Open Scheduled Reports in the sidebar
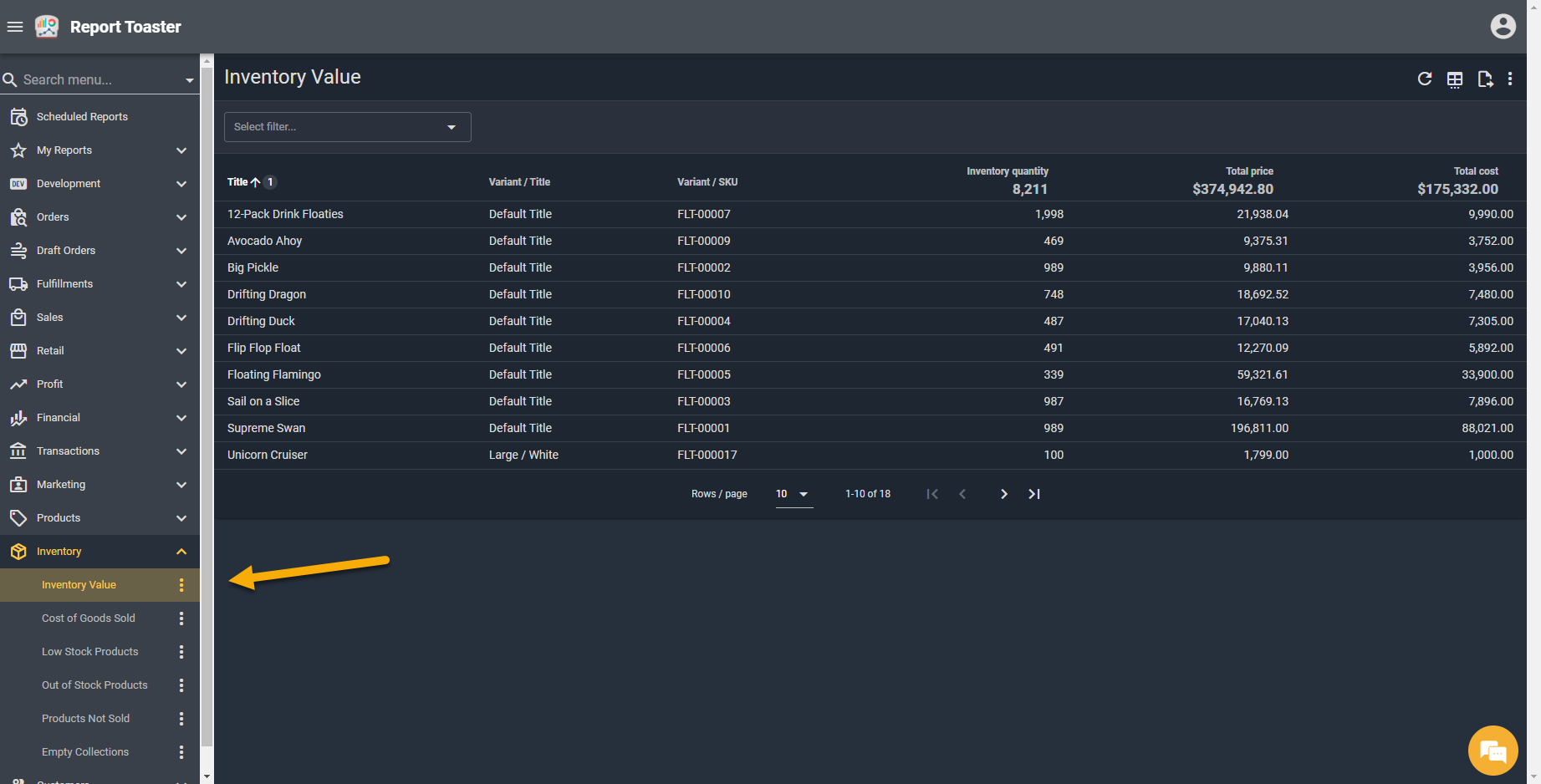Screen dimensions: 1541x784 point(82,117)
